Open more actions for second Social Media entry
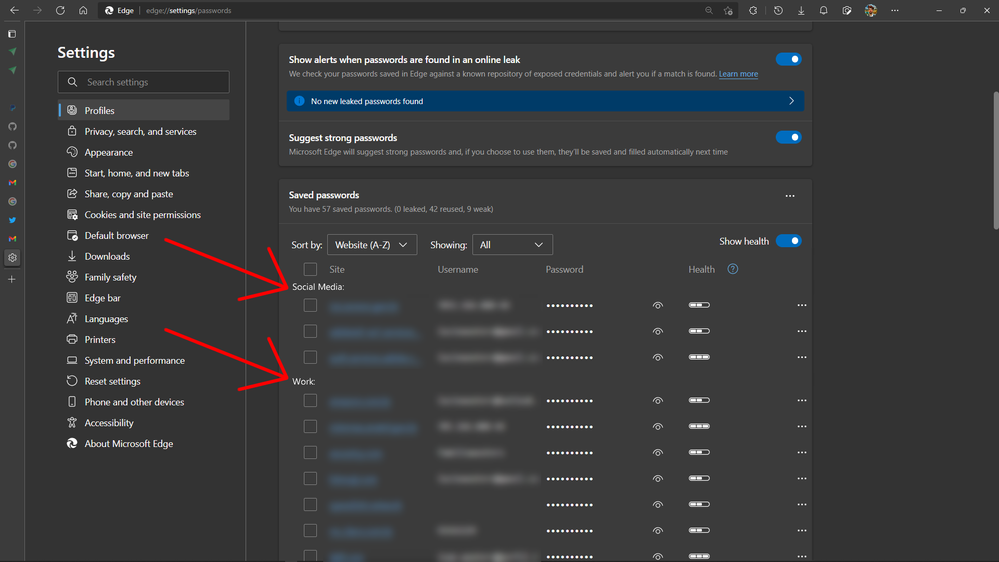Viewport: 999px width, 562px height. 801,331
